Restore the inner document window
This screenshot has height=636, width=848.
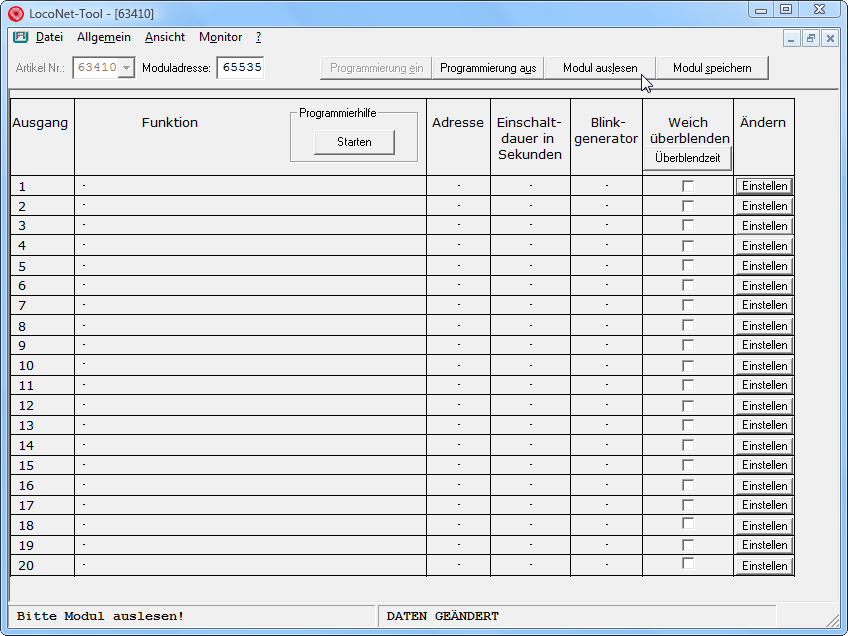click(x=811, y=38)
